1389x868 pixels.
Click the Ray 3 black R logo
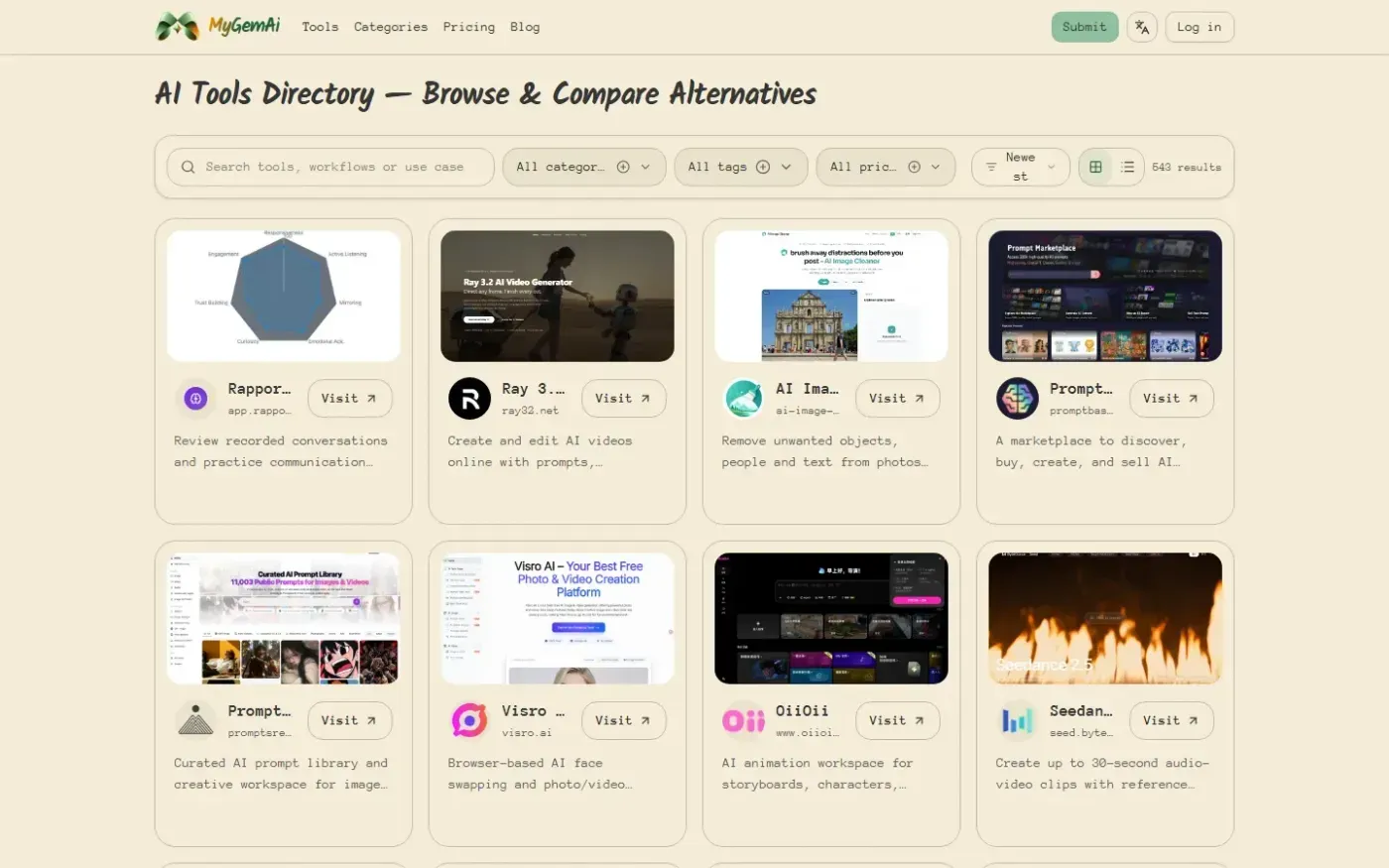point(469,398)
